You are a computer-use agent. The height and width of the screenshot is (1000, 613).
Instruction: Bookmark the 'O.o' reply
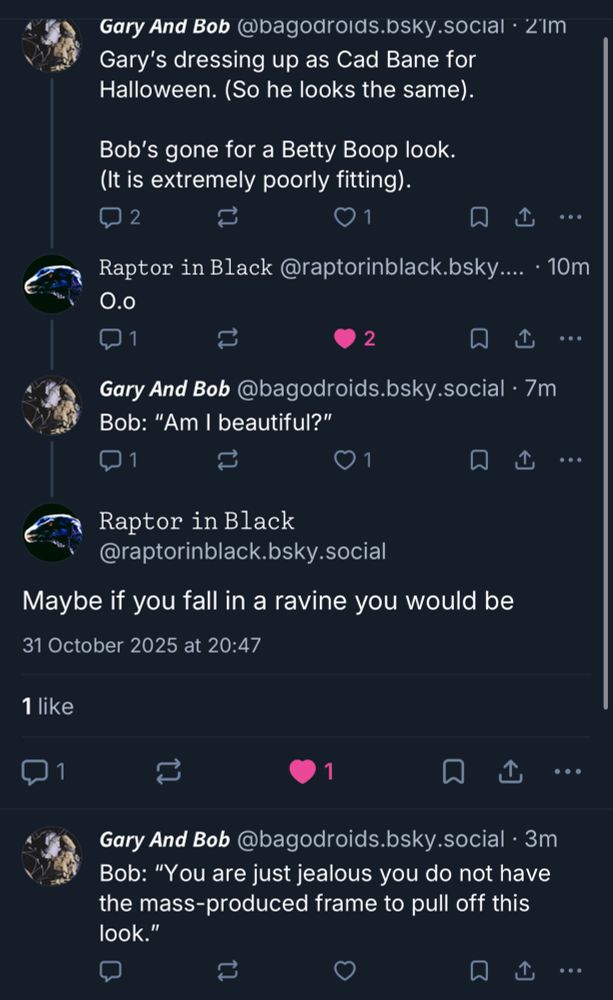point(479,339)
